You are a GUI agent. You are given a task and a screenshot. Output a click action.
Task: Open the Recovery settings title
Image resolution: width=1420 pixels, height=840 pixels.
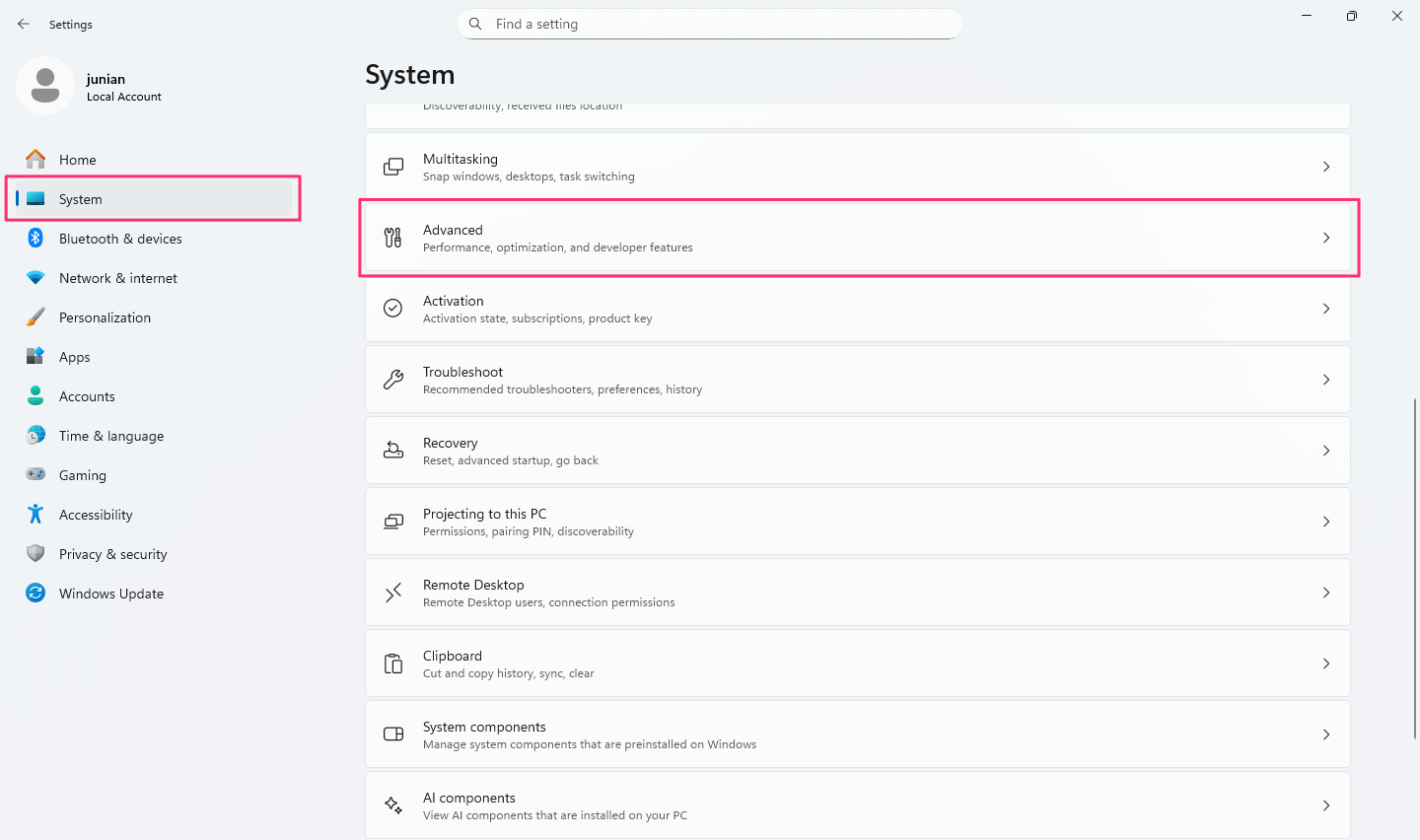coord(451,443)
